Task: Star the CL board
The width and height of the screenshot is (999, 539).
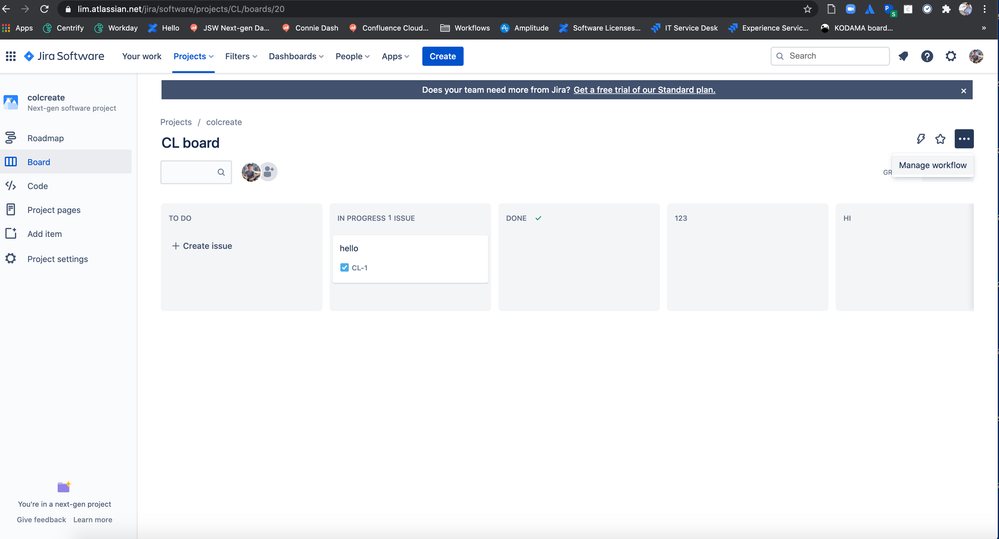Action: click(x=940, y=139)
